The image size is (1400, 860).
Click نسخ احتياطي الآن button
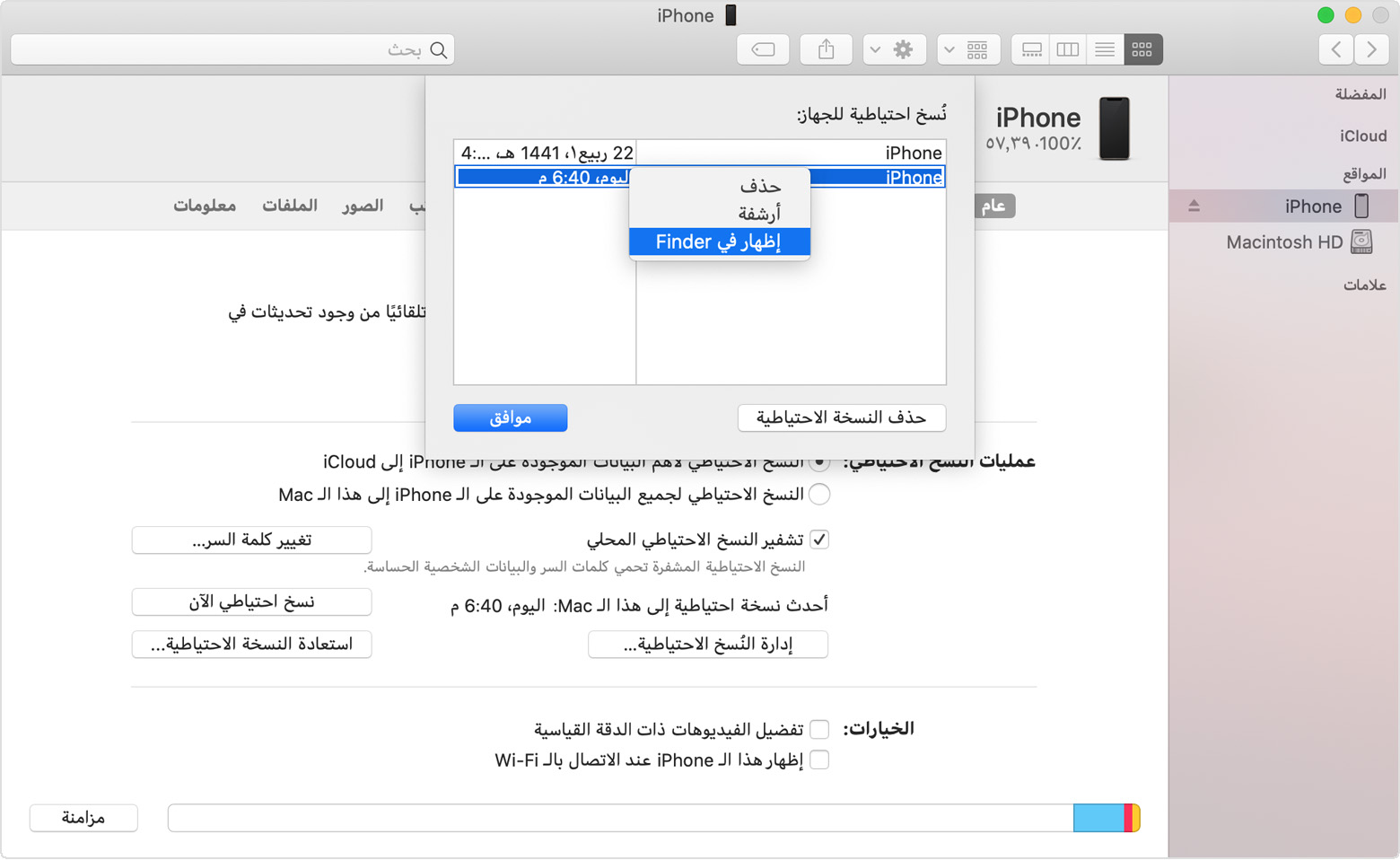[x=252, y=601]
